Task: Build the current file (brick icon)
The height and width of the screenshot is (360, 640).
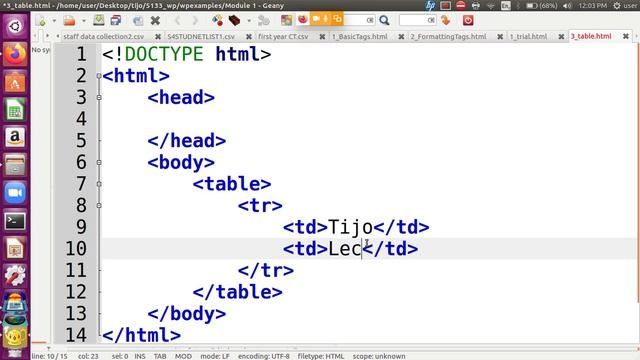Action: pos(234,20)
